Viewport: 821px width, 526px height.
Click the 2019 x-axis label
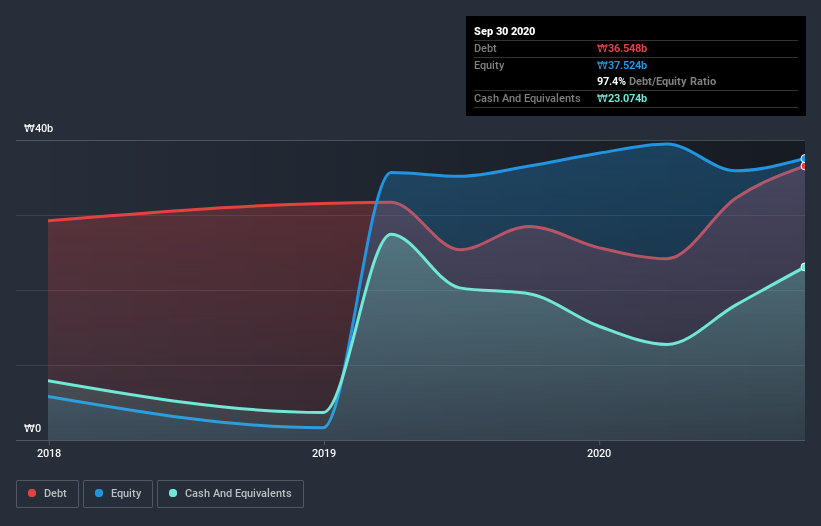tap(324, 453)
